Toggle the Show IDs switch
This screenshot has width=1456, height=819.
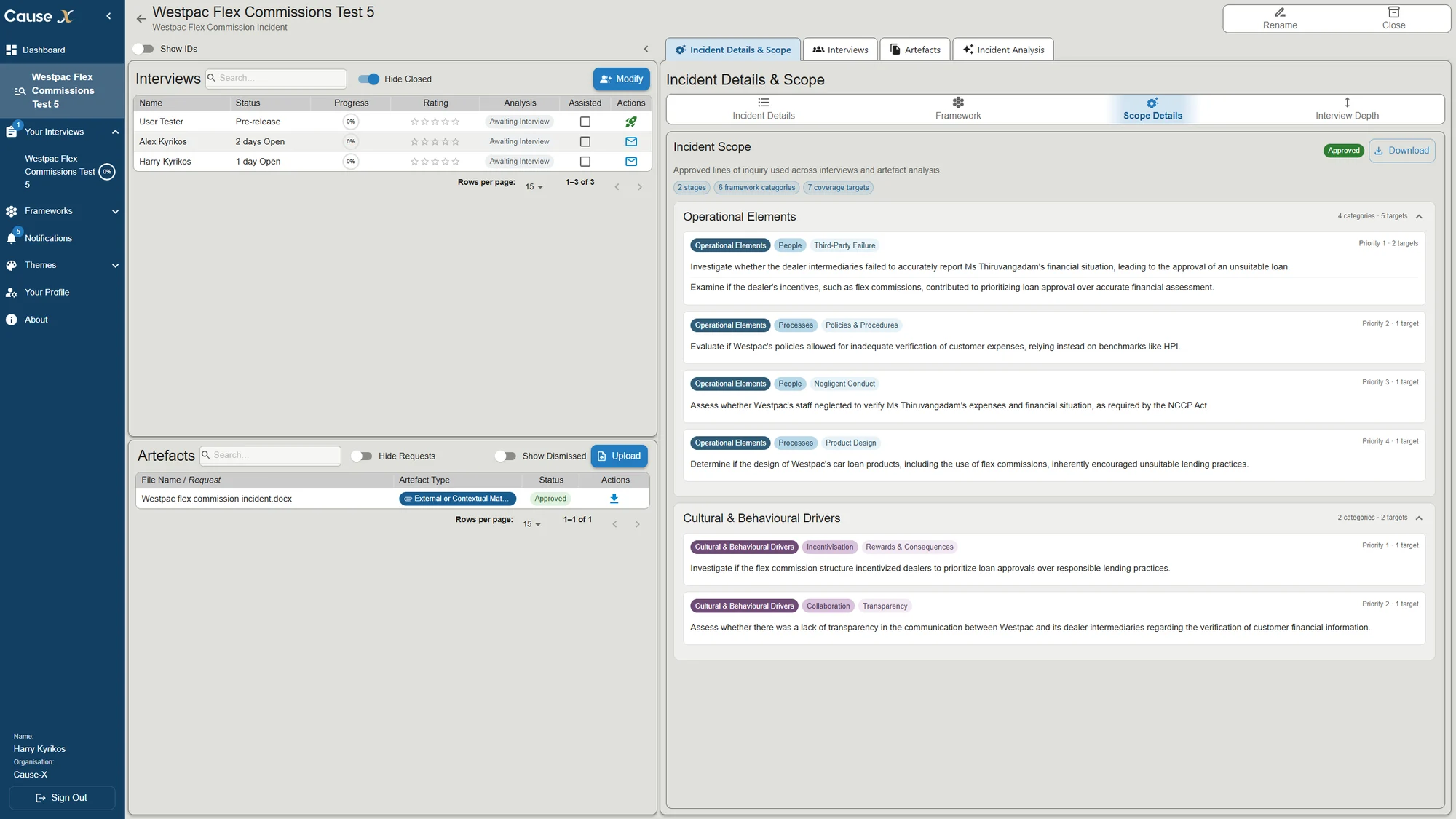click(143, 49)
